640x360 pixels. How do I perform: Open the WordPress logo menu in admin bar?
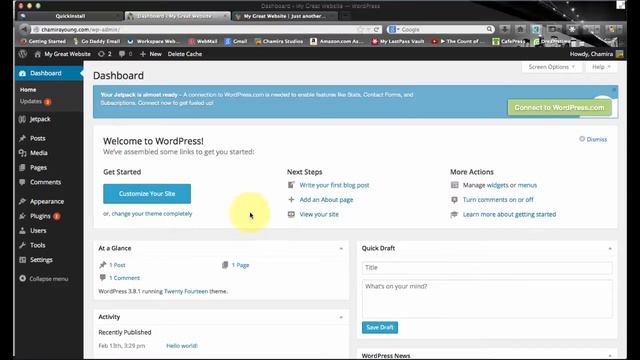[x=22, y=54]
